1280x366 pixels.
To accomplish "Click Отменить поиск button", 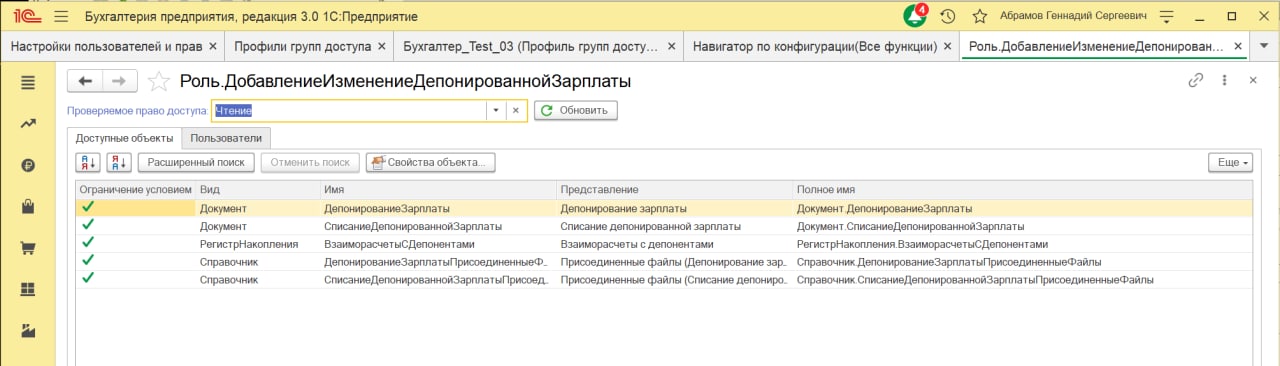I will coord(311,162).
